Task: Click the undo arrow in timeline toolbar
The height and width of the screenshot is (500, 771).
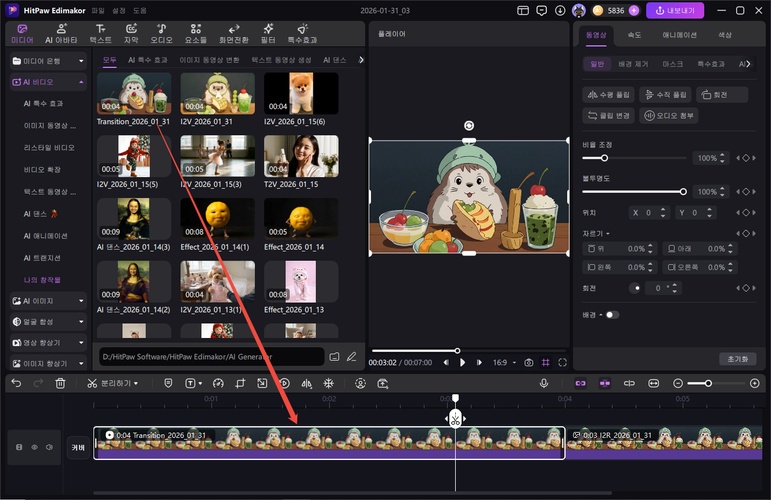Action: tap(16, 383)
